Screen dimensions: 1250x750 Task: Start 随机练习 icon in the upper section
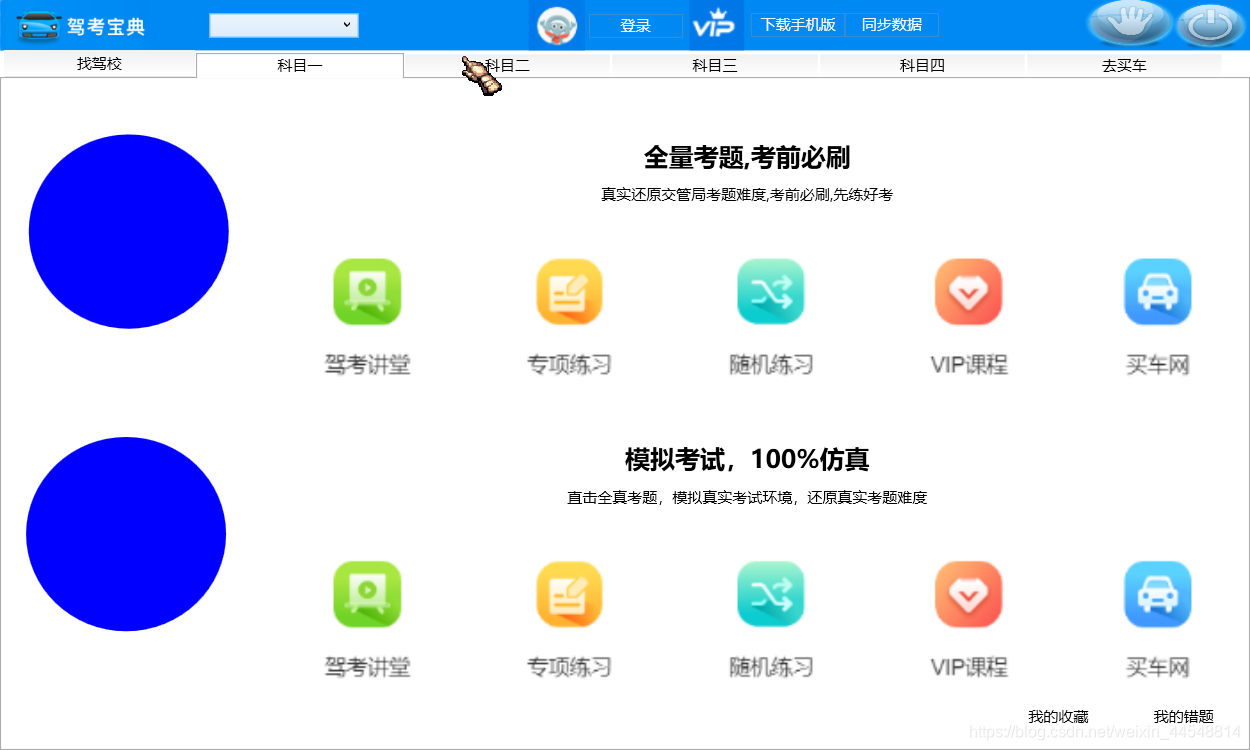pos(770,292)
